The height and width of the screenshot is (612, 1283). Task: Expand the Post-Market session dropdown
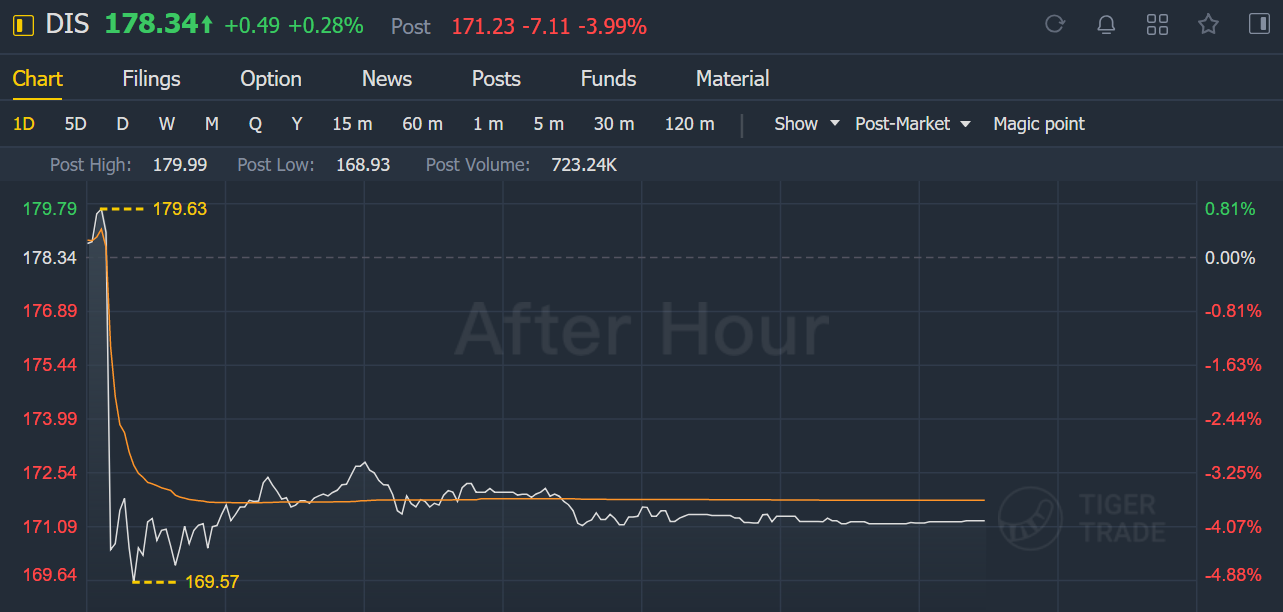click(x=913, y=124)
